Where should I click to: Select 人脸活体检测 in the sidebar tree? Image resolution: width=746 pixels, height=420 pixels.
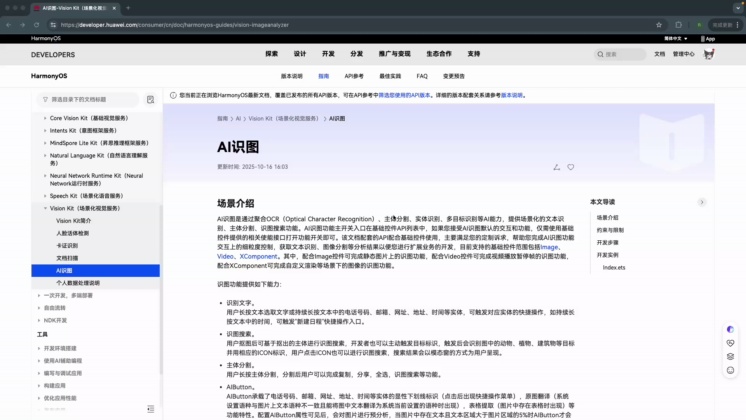72,233
